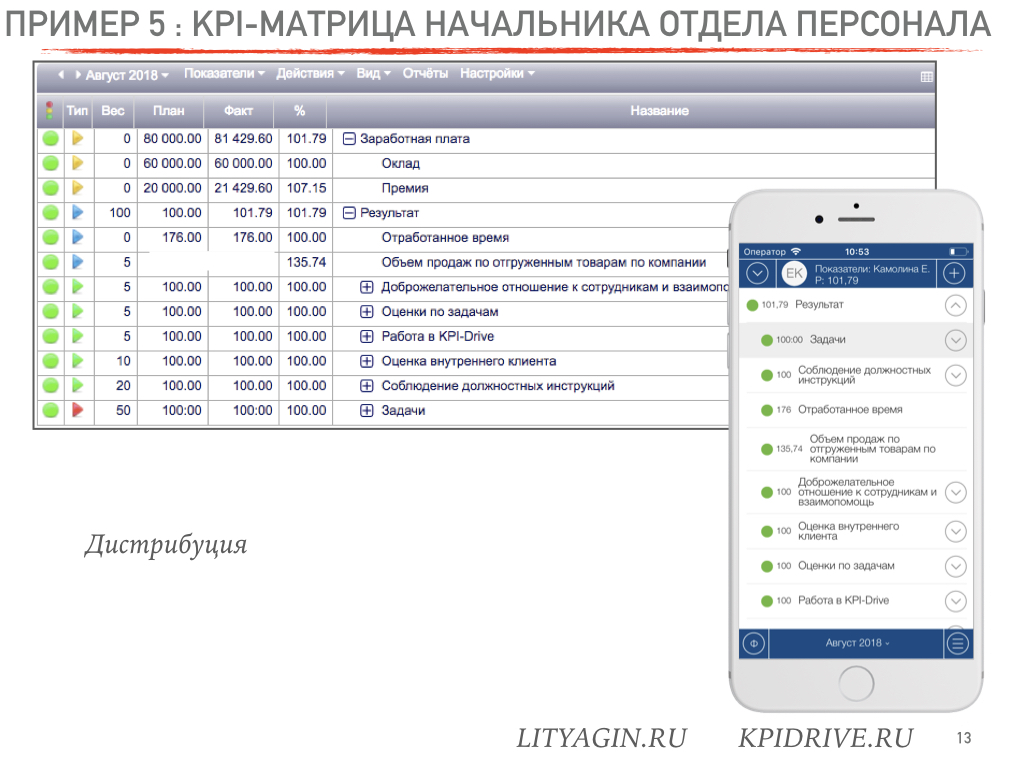1024x768 pixels.
Task: Expand the Задачи row in table
Action: click(x=367, y=411)
